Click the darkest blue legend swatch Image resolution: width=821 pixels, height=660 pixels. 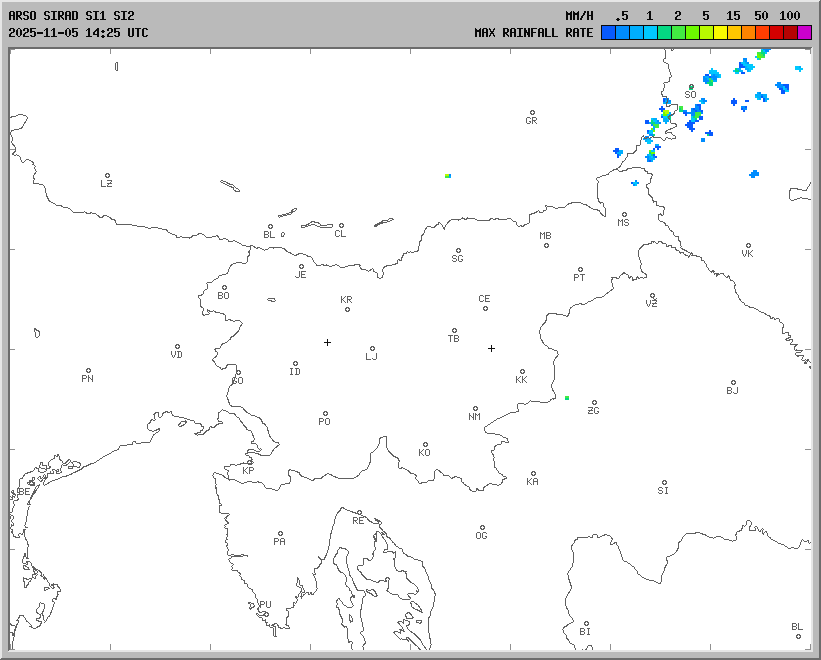click(x=608, y=33)
